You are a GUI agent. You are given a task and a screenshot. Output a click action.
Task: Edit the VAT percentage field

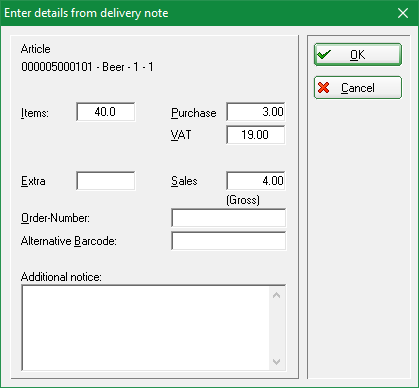coord(256,135)
